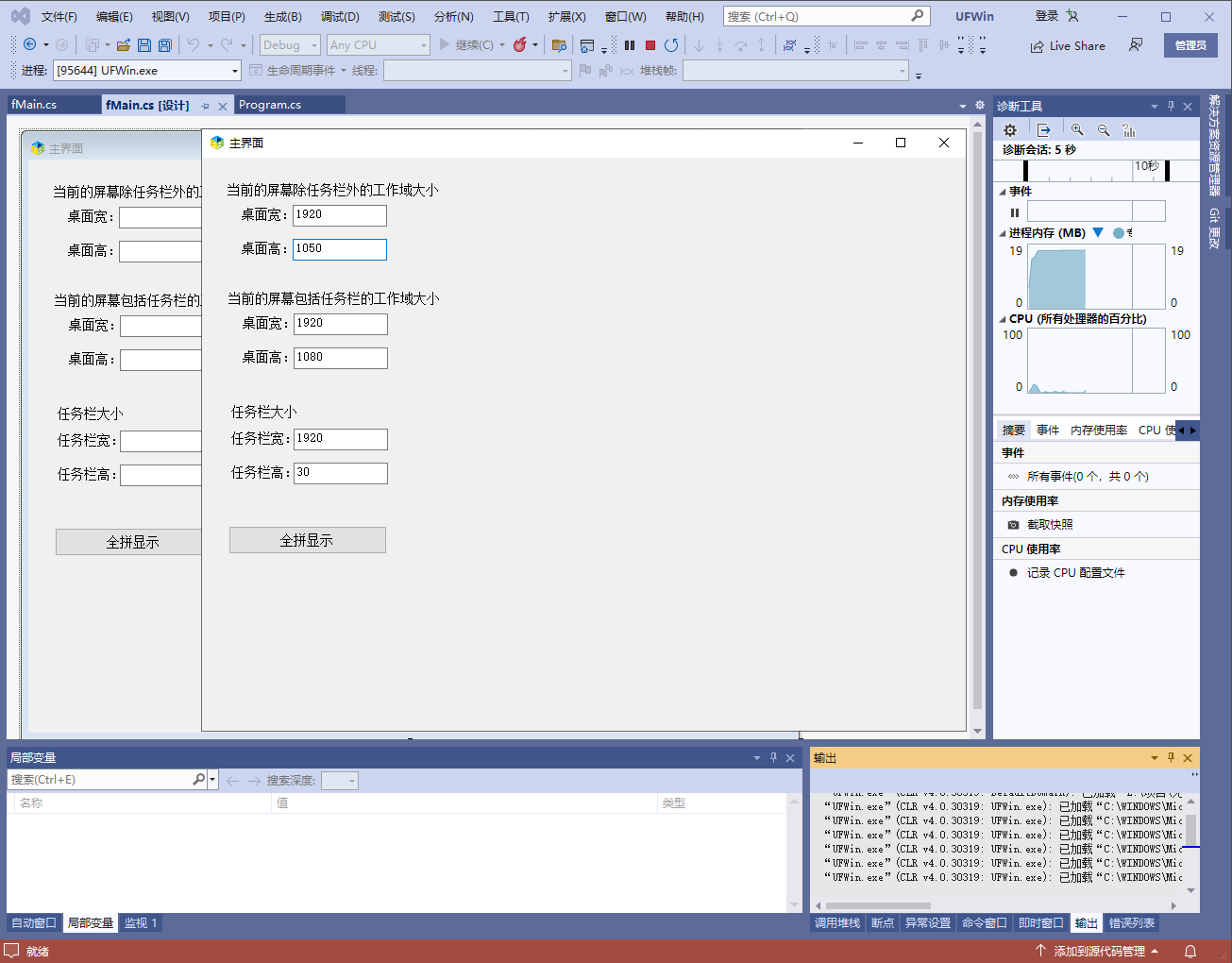The height and width of the screenshot is (963, 1232).
Task: Click the Output panel vertical scrollbar
Action: click(1190, 830)
